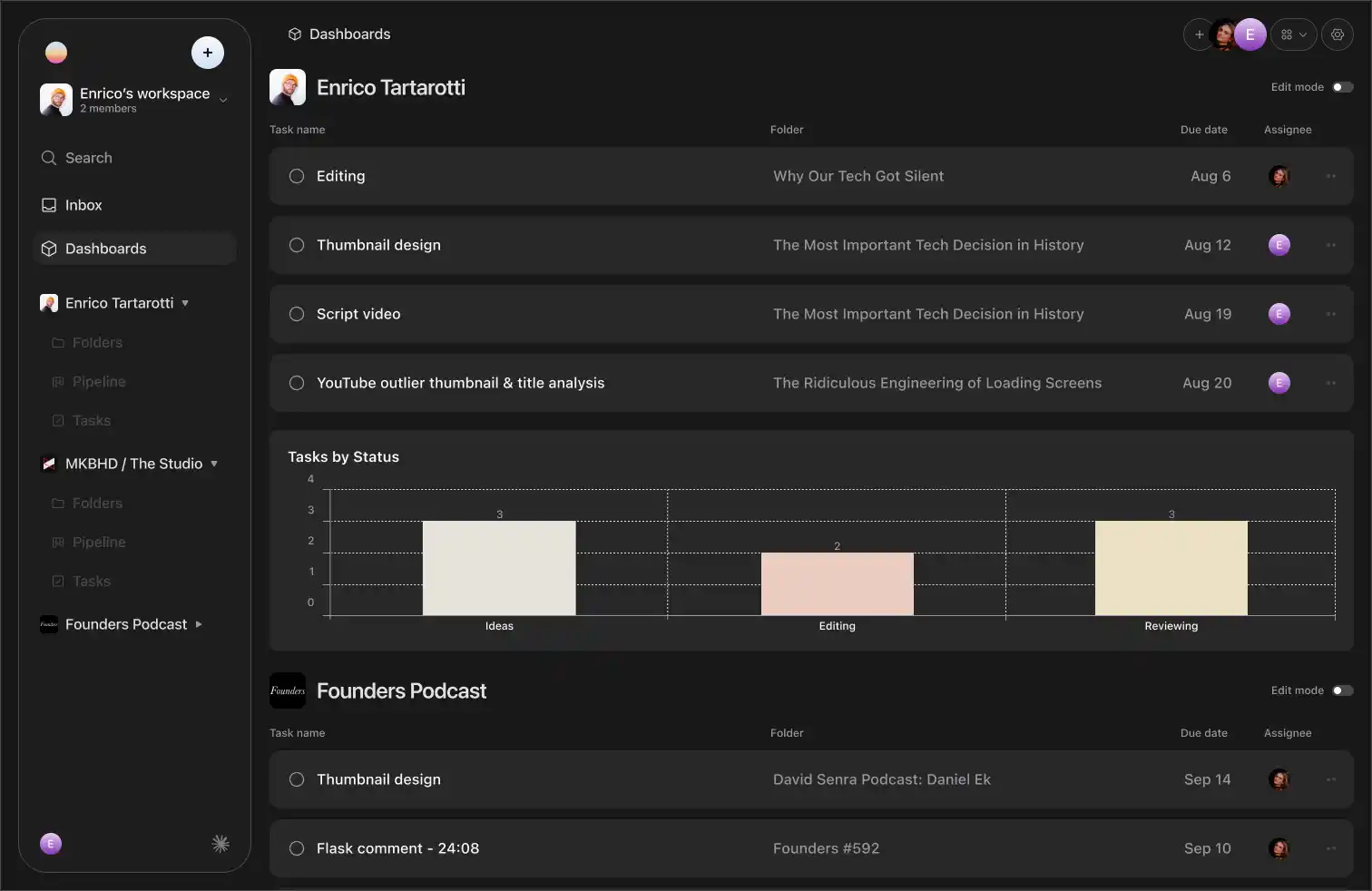Click the sparkle icon at sidebar bottom
Viewport: 1372px width, 891px height.
pos(220,844)
